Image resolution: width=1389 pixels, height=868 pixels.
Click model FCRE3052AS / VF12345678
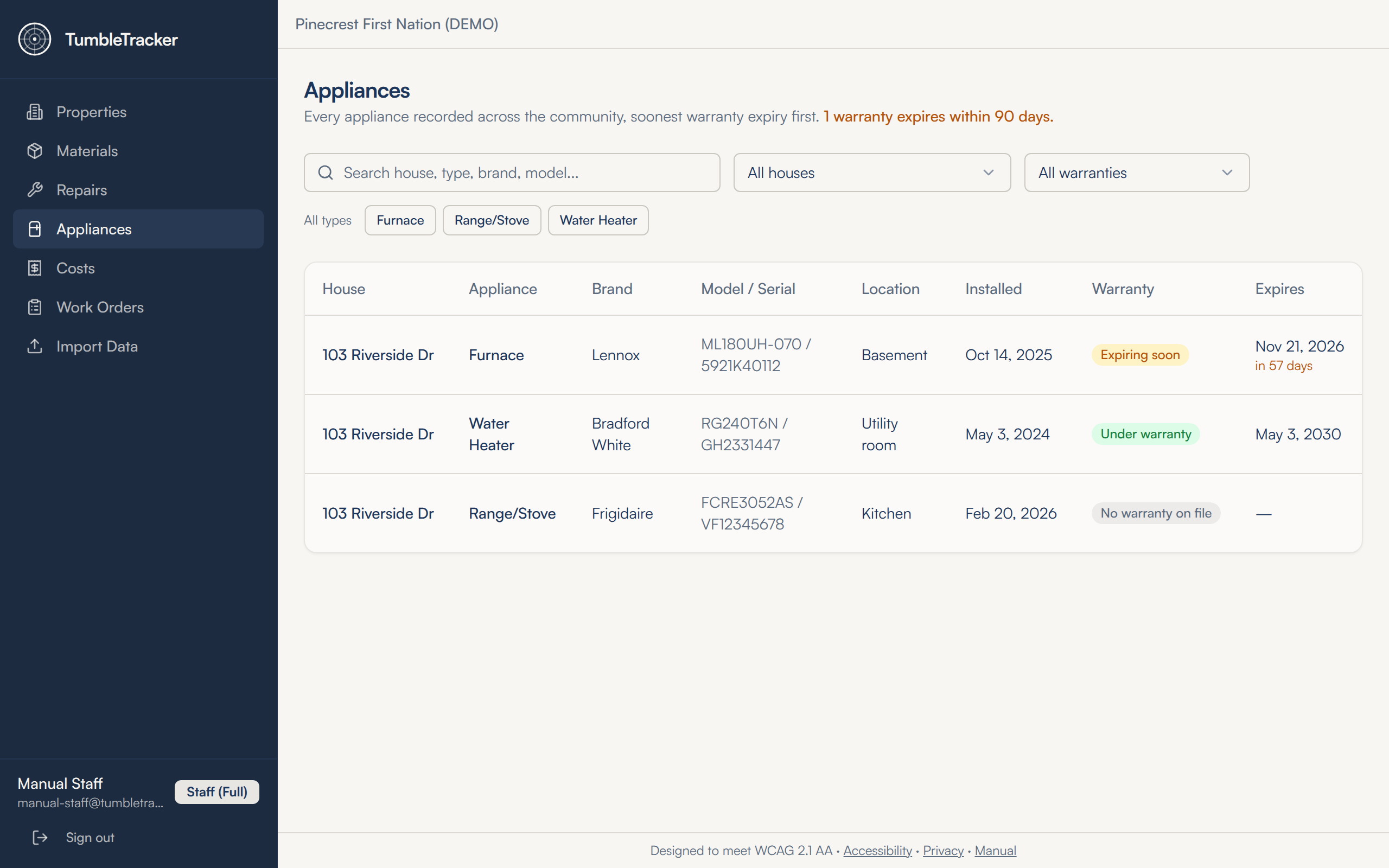click(752, 513)
